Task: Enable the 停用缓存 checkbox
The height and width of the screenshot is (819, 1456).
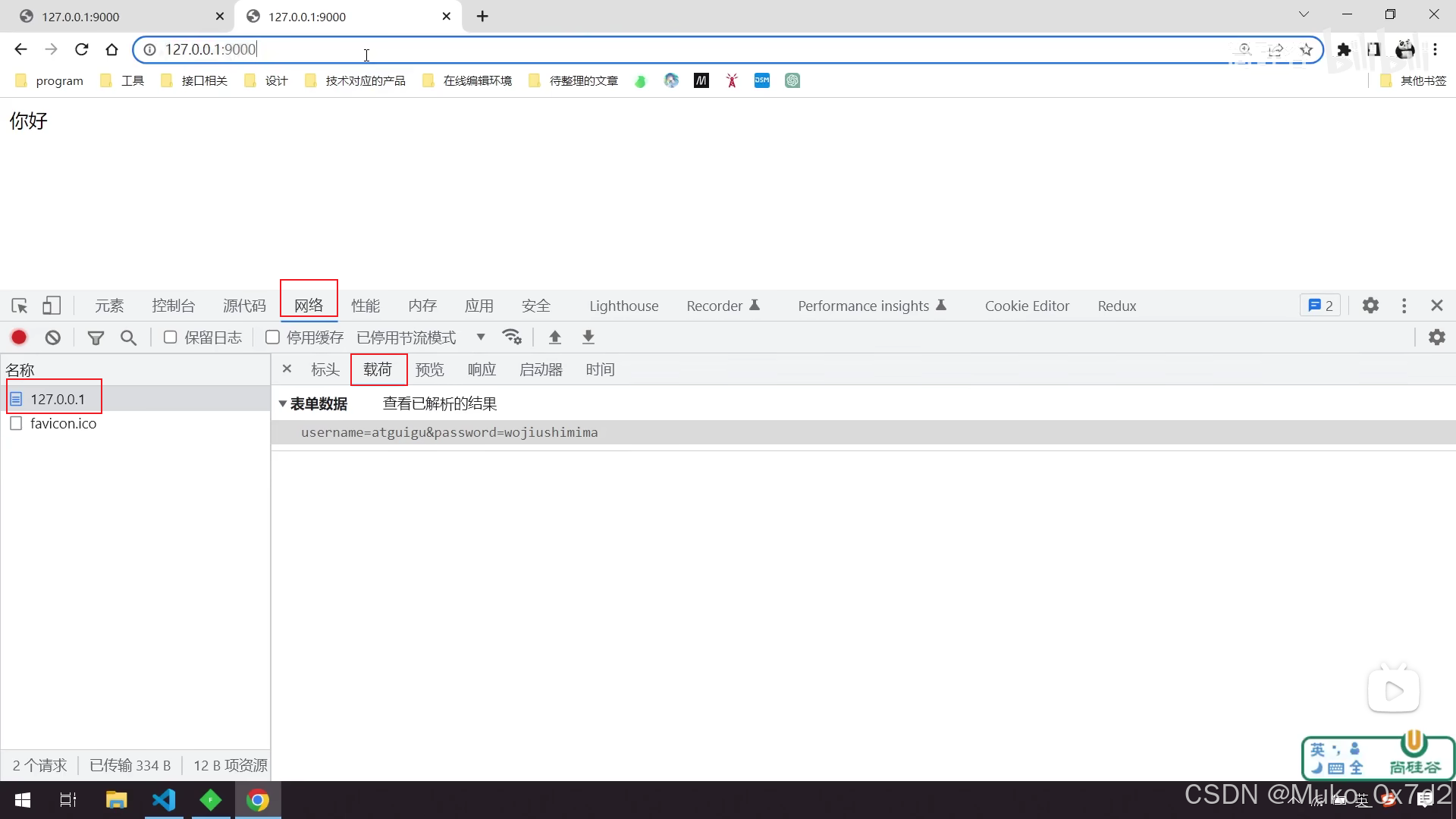Action: tap(272, 337)
